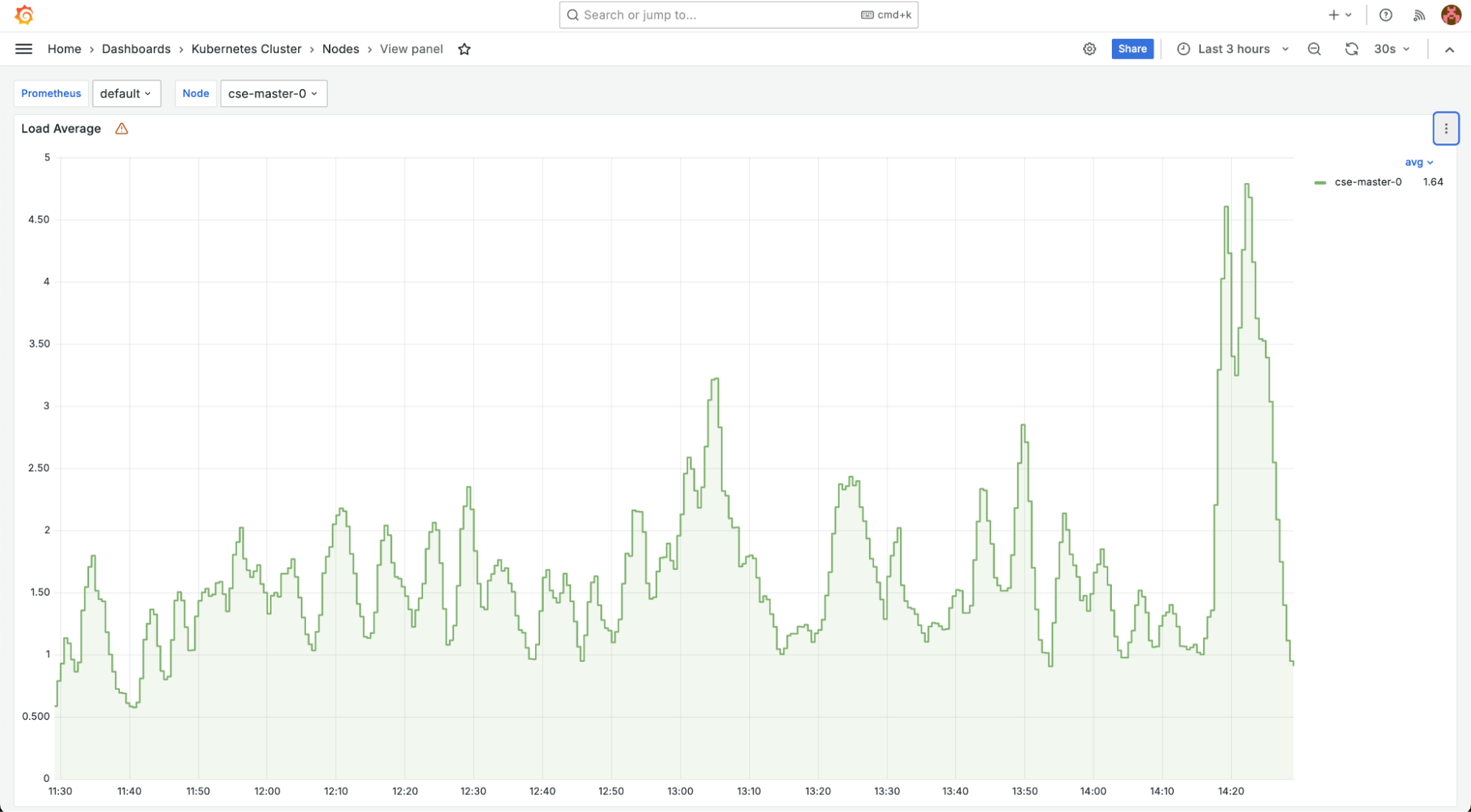Open dashboard settings gear icon

pos(1089,49)
